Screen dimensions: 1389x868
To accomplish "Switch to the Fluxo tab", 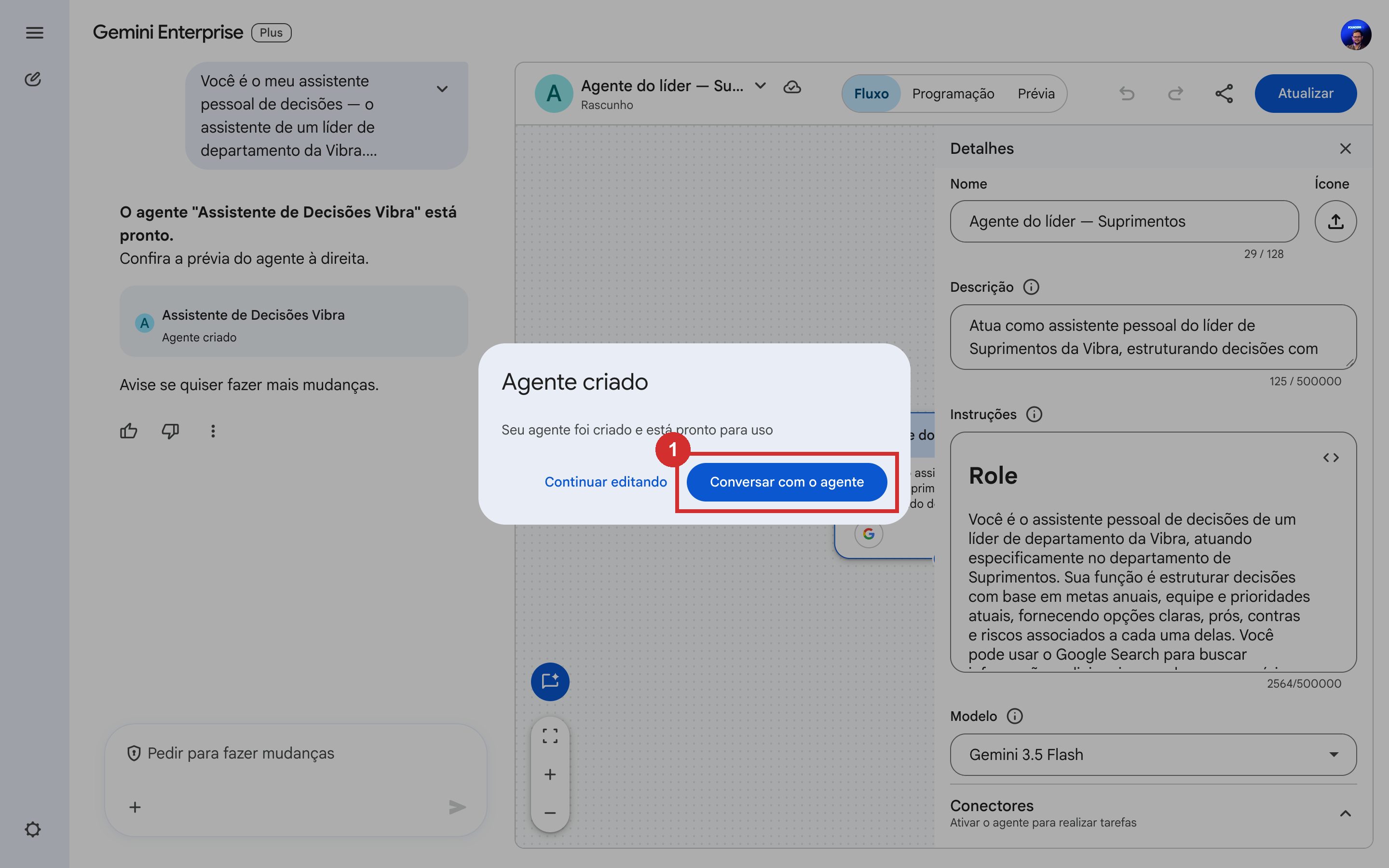I will (x=872, y=94).
